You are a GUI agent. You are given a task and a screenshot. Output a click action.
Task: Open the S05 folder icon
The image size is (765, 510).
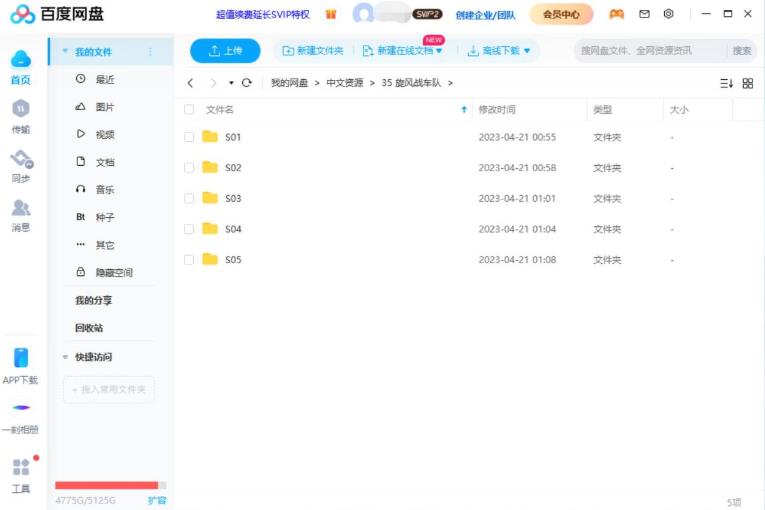tap(210, 259)
